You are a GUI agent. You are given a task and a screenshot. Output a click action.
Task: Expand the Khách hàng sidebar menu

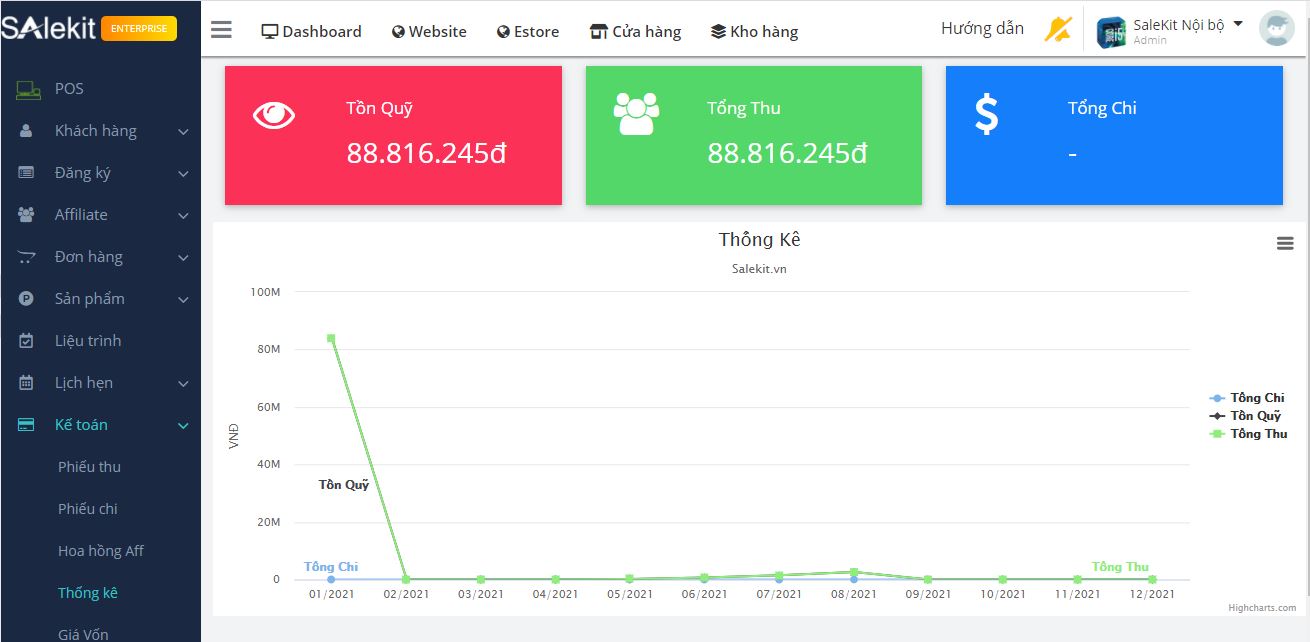95,131
